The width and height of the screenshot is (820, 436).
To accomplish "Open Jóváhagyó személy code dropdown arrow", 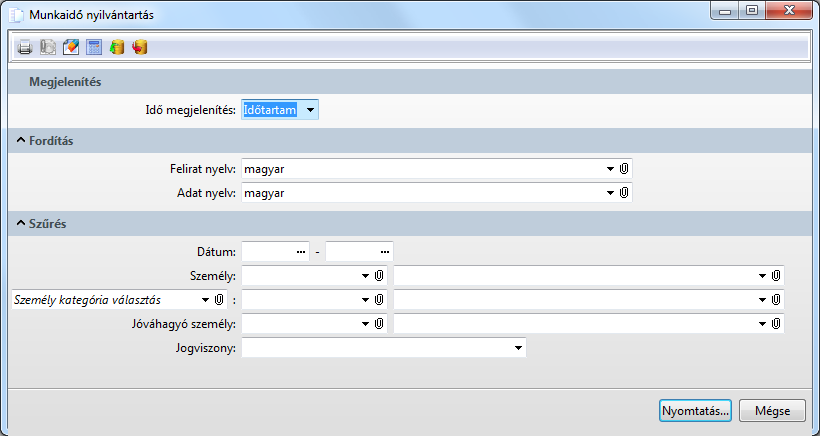I will 366,324.
